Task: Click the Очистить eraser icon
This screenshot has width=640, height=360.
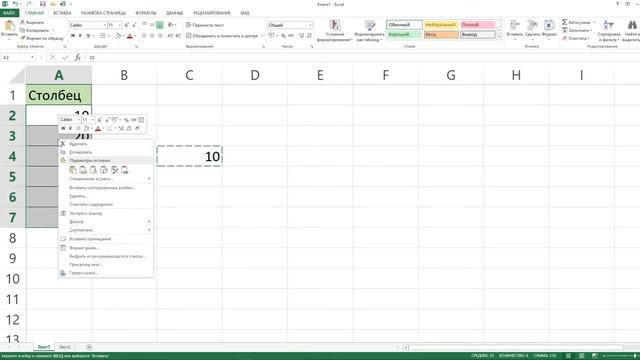Action: [x=564, y=38]
